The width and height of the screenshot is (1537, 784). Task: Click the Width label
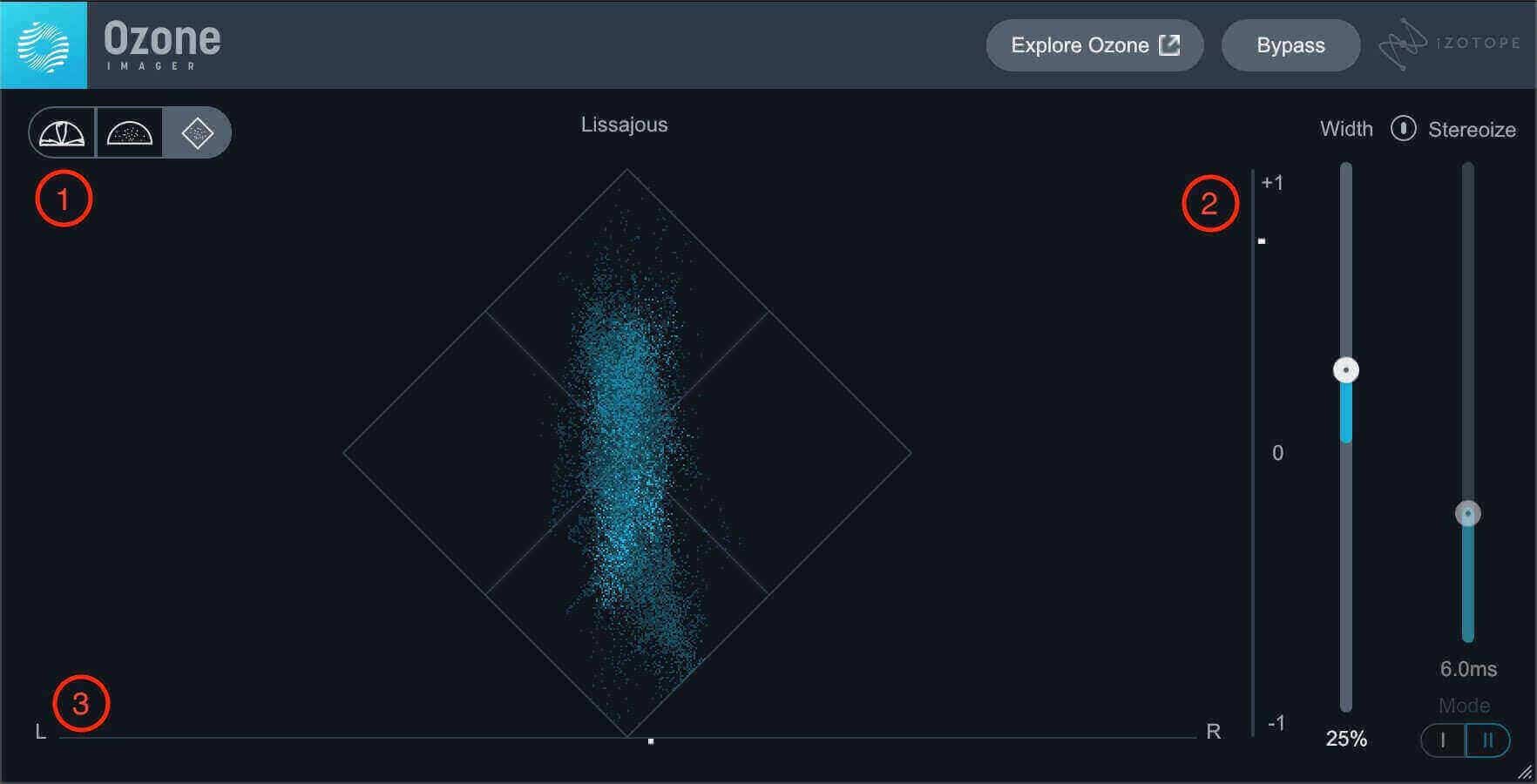pos(1346,129)
